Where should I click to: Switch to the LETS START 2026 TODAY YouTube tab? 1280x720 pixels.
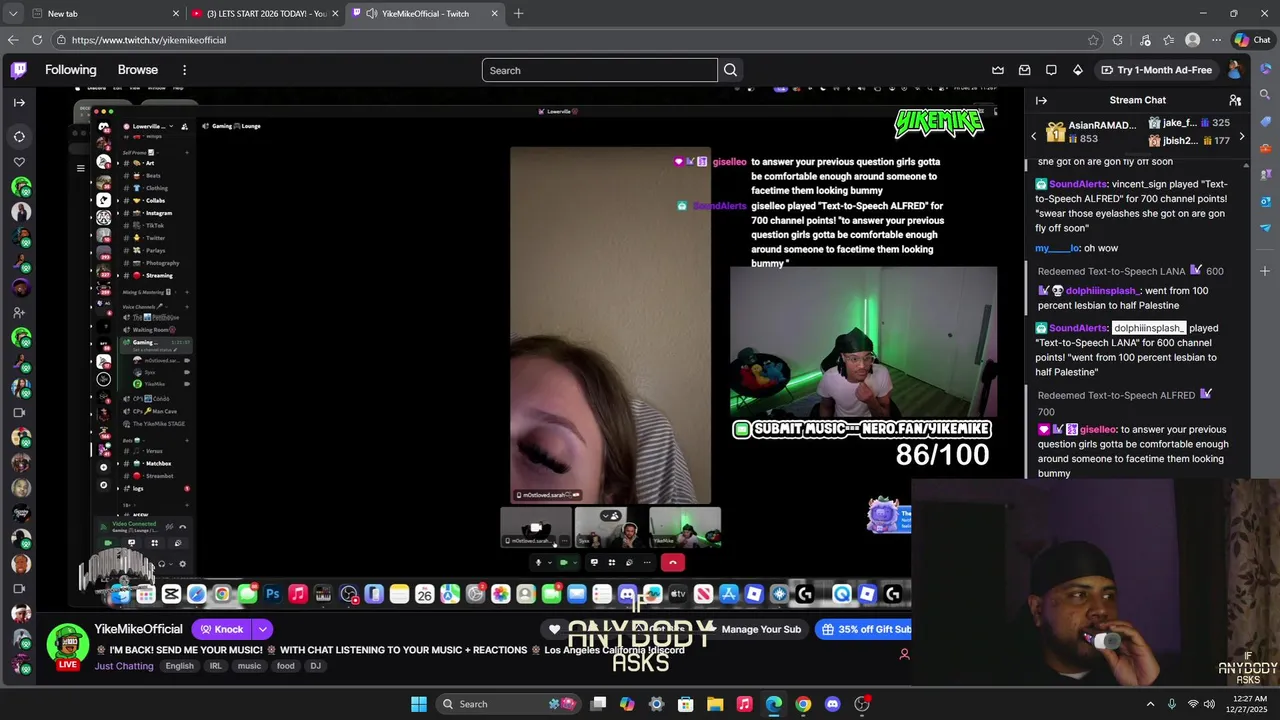265,14
